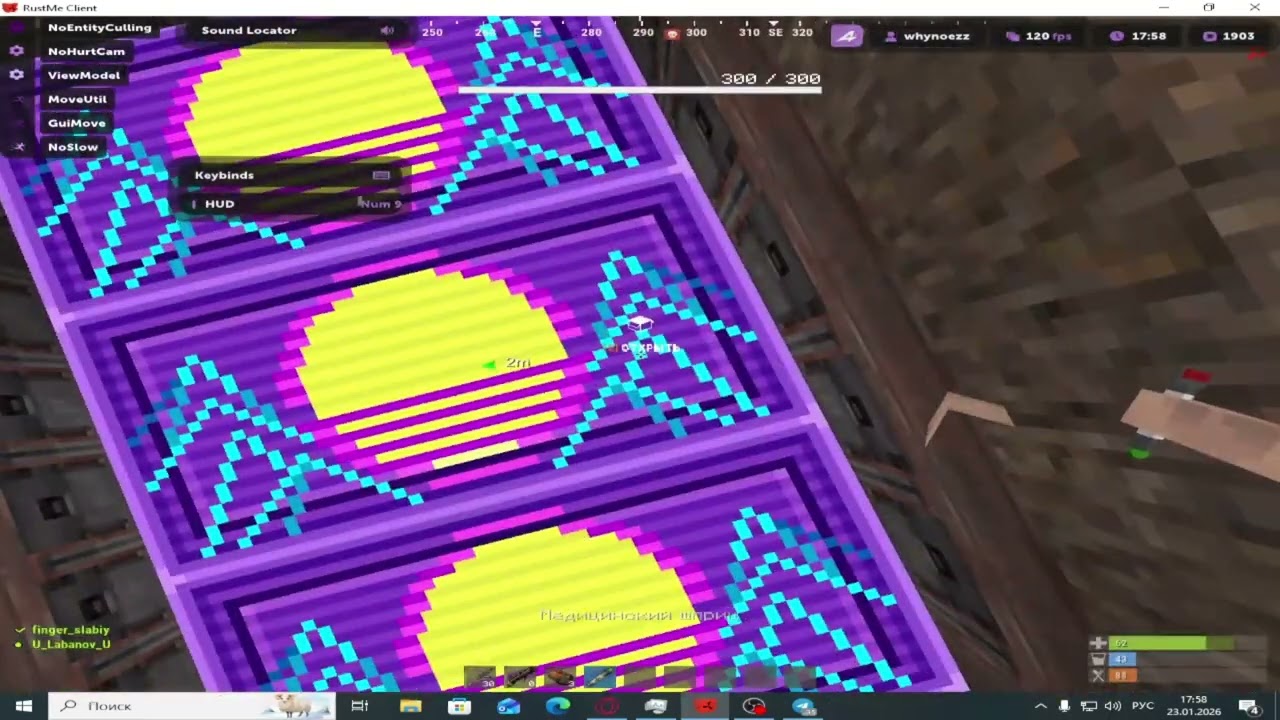Open Microsoft Store from the taskbar

pyautogui.click(x=459, y=706)
